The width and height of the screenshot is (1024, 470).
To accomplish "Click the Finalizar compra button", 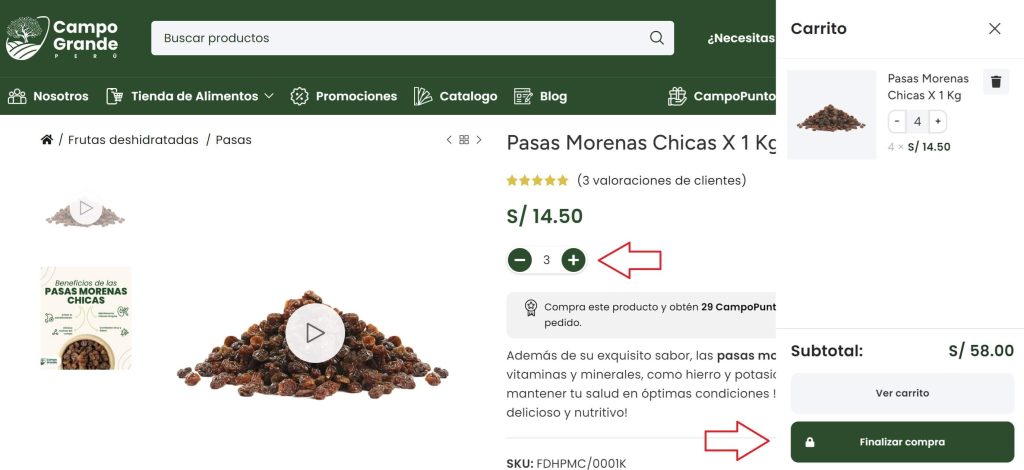I will coord(902,442).
